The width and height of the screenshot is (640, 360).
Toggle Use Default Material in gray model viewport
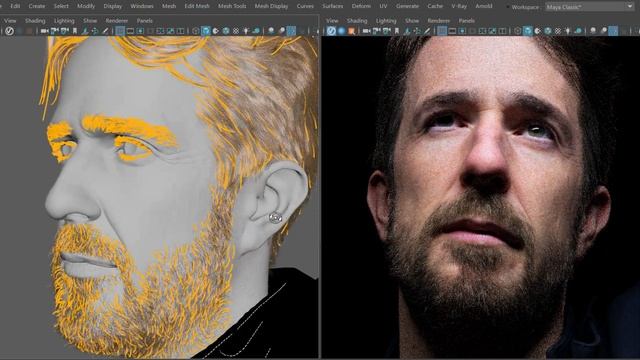[216, 31]
